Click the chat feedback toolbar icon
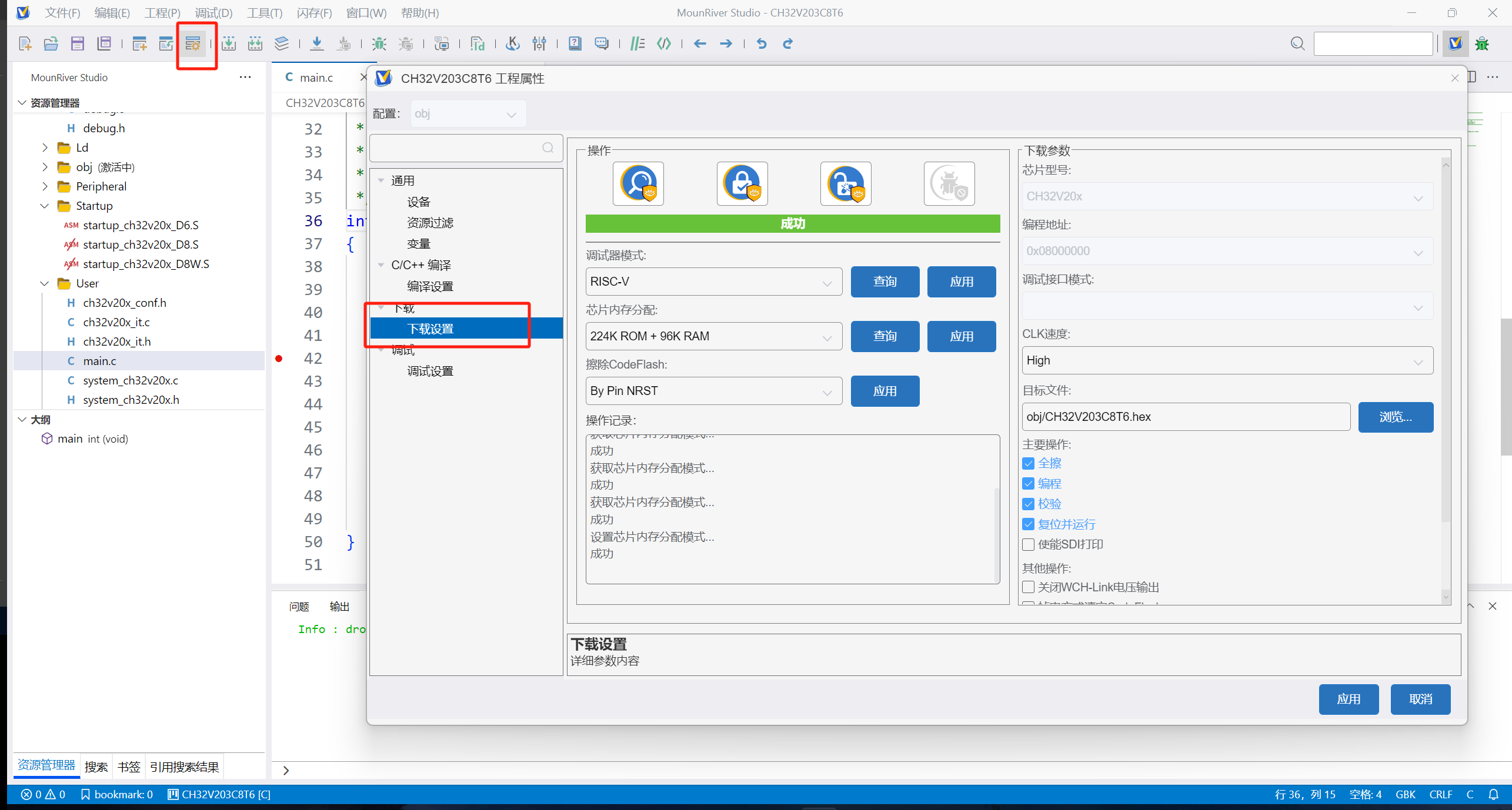Viewport: 1512px width, 810px height. 601,43
